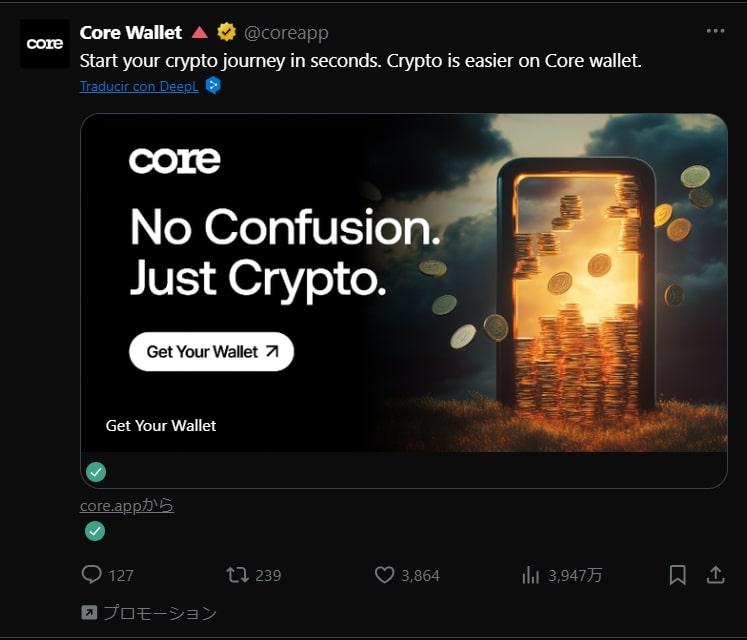View analytics via the bar chart icon
The image size is (747, 640).
coord(531,575)
